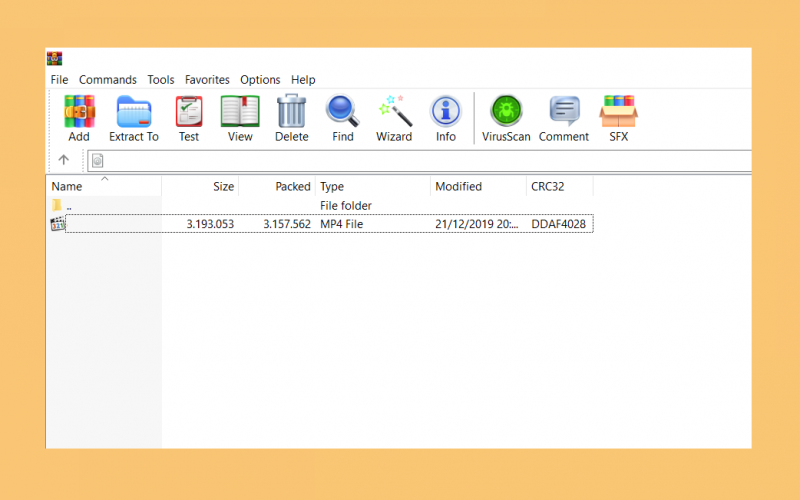Launch the Wizard wand tool
The image size is (800, 500).
click(x=395, y=111)
